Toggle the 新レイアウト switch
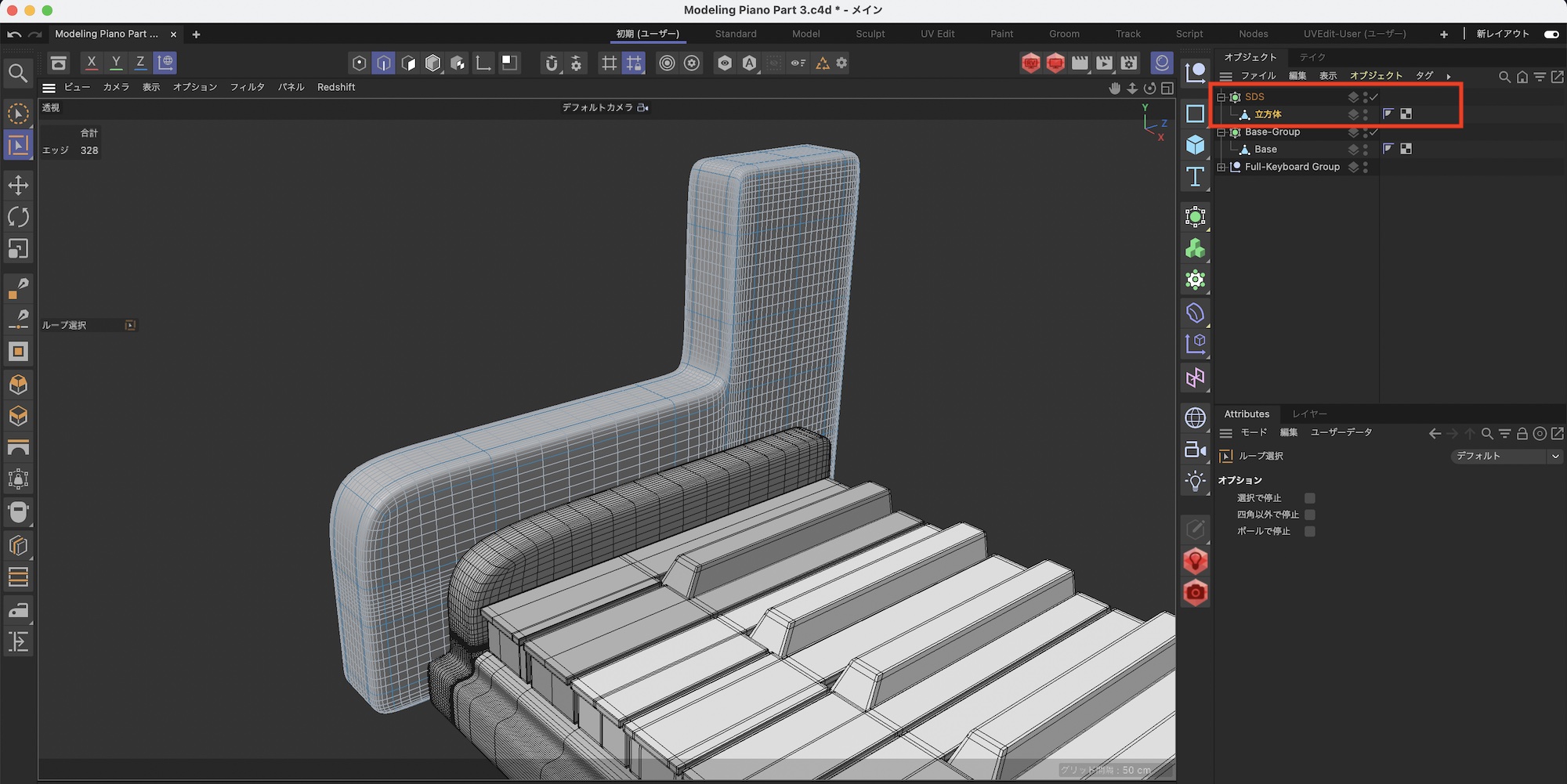 click(x=1551, y=34)
